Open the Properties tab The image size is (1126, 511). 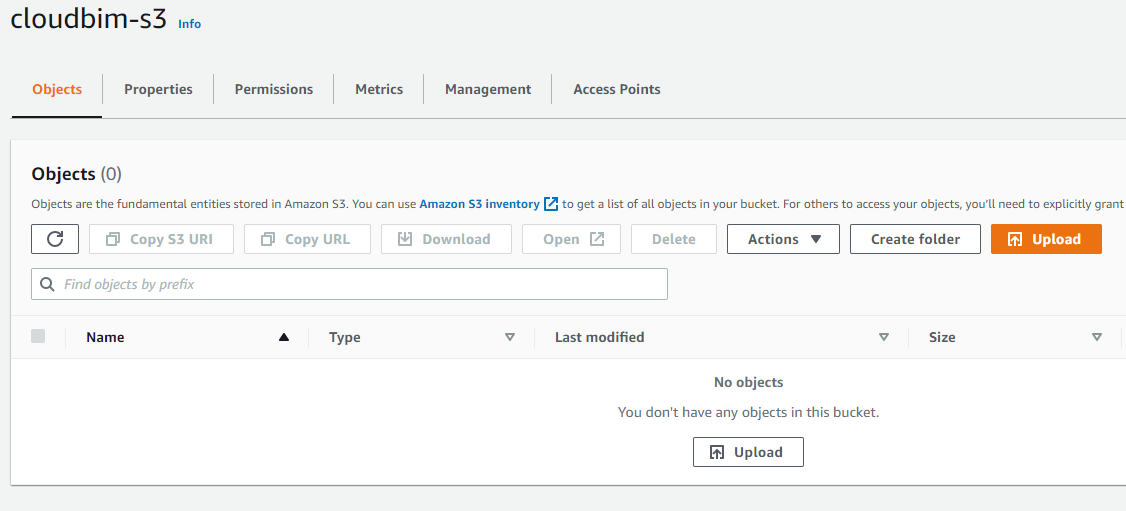tap(158, 90)
